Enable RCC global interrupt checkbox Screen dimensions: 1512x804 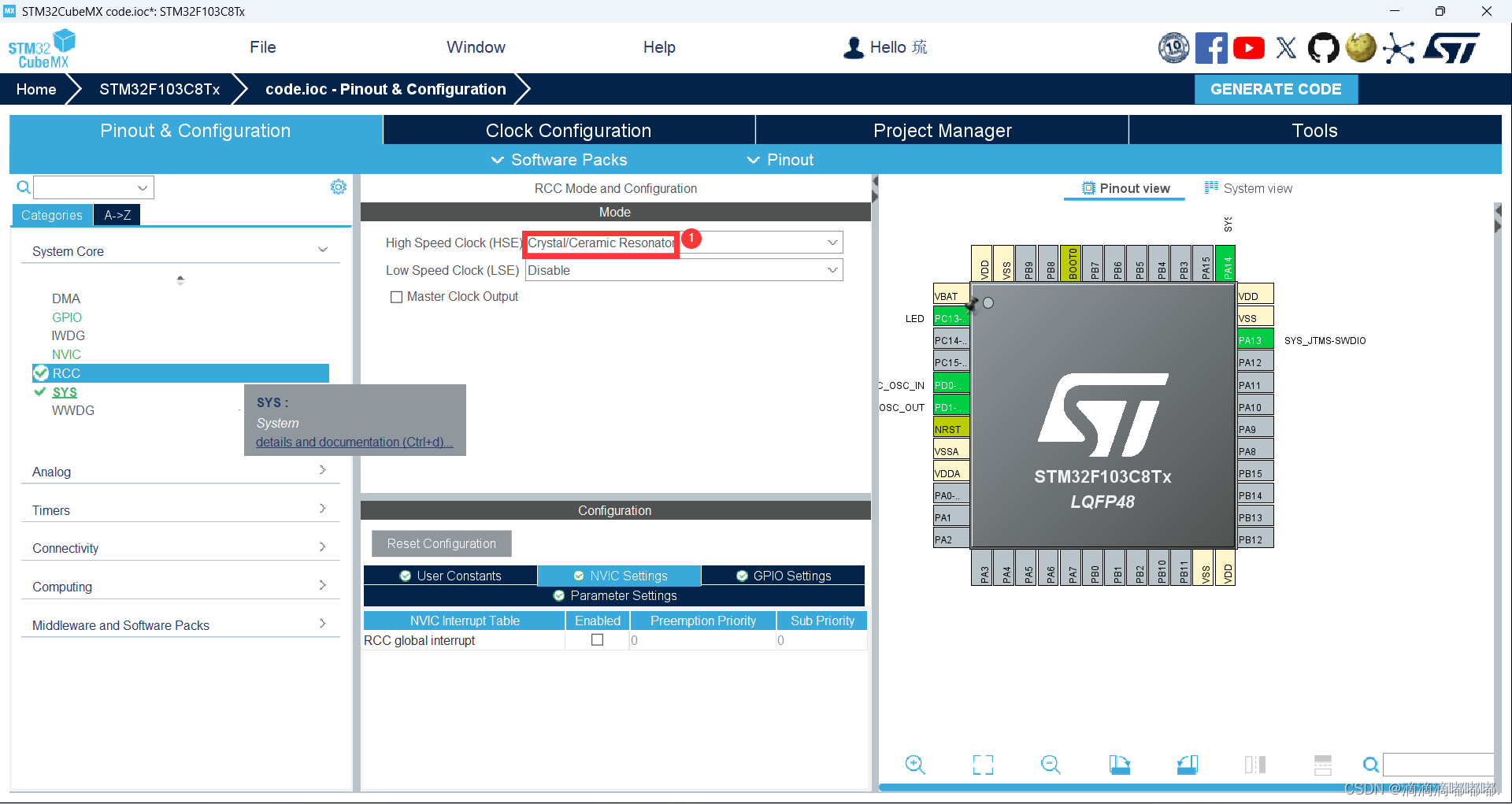click(x=598, y=640)
